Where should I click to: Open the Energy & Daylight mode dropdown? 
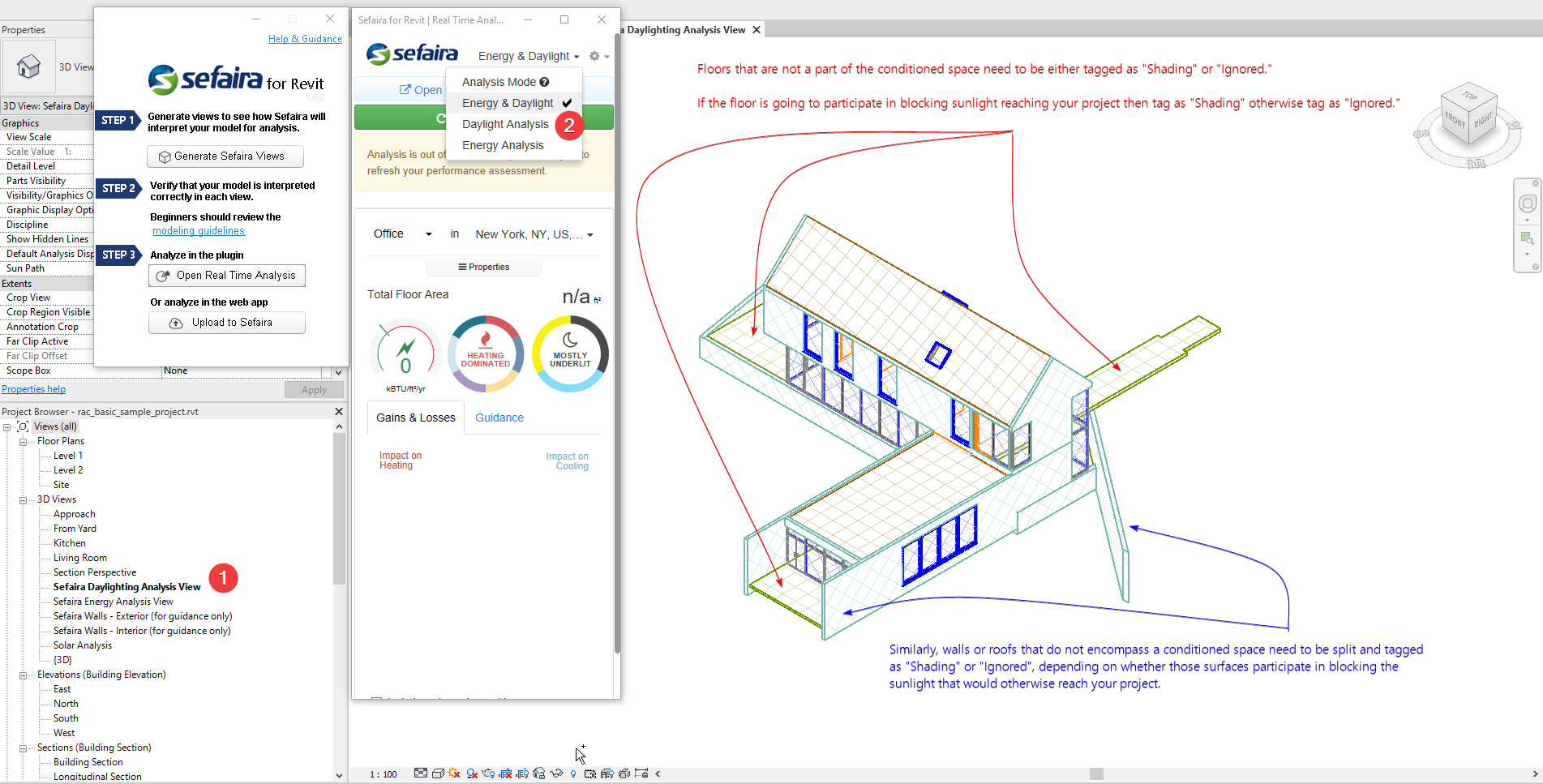[x=529, y=56]
